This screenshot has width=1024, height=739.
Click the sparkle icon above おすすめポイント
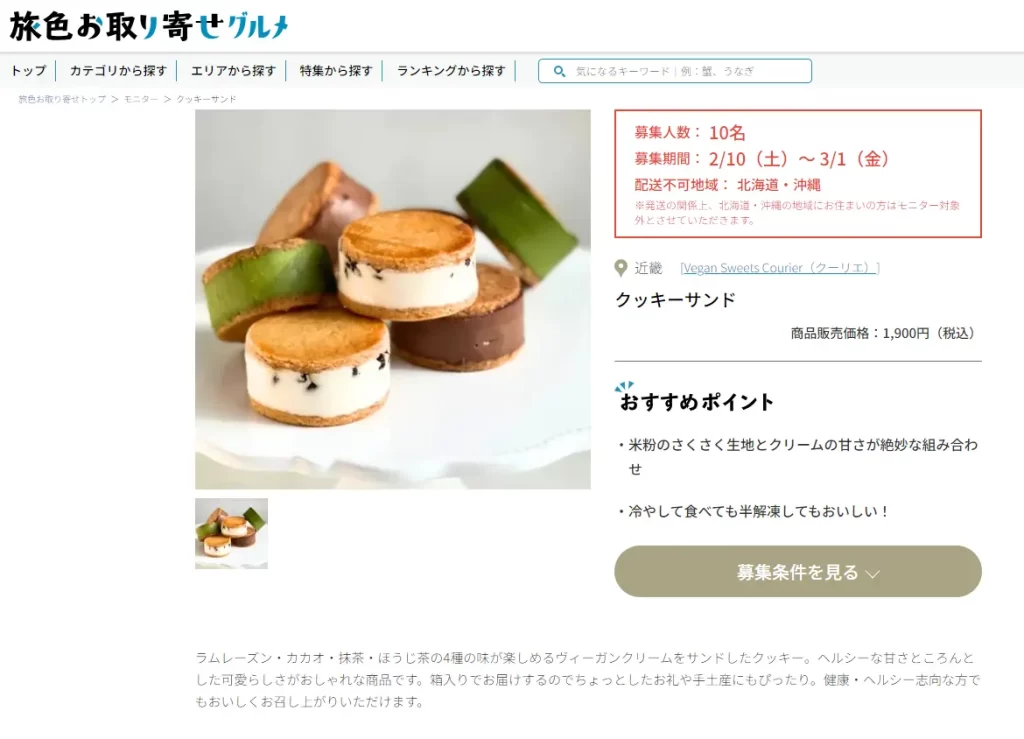click(x=625, y=386)
